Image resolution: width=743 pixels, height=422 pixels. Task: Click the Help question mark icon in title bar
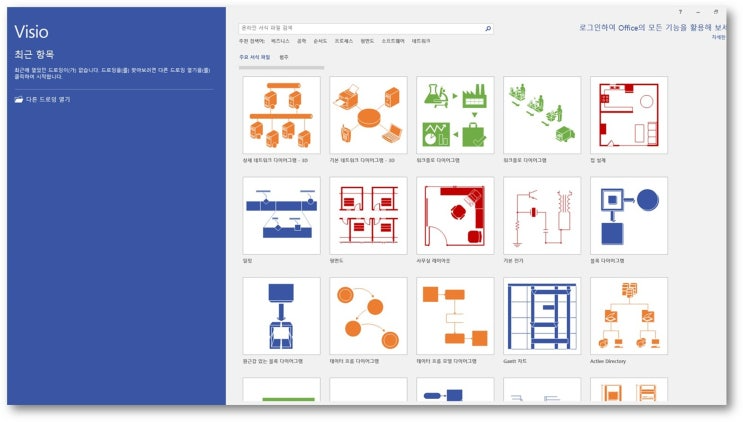680,12
